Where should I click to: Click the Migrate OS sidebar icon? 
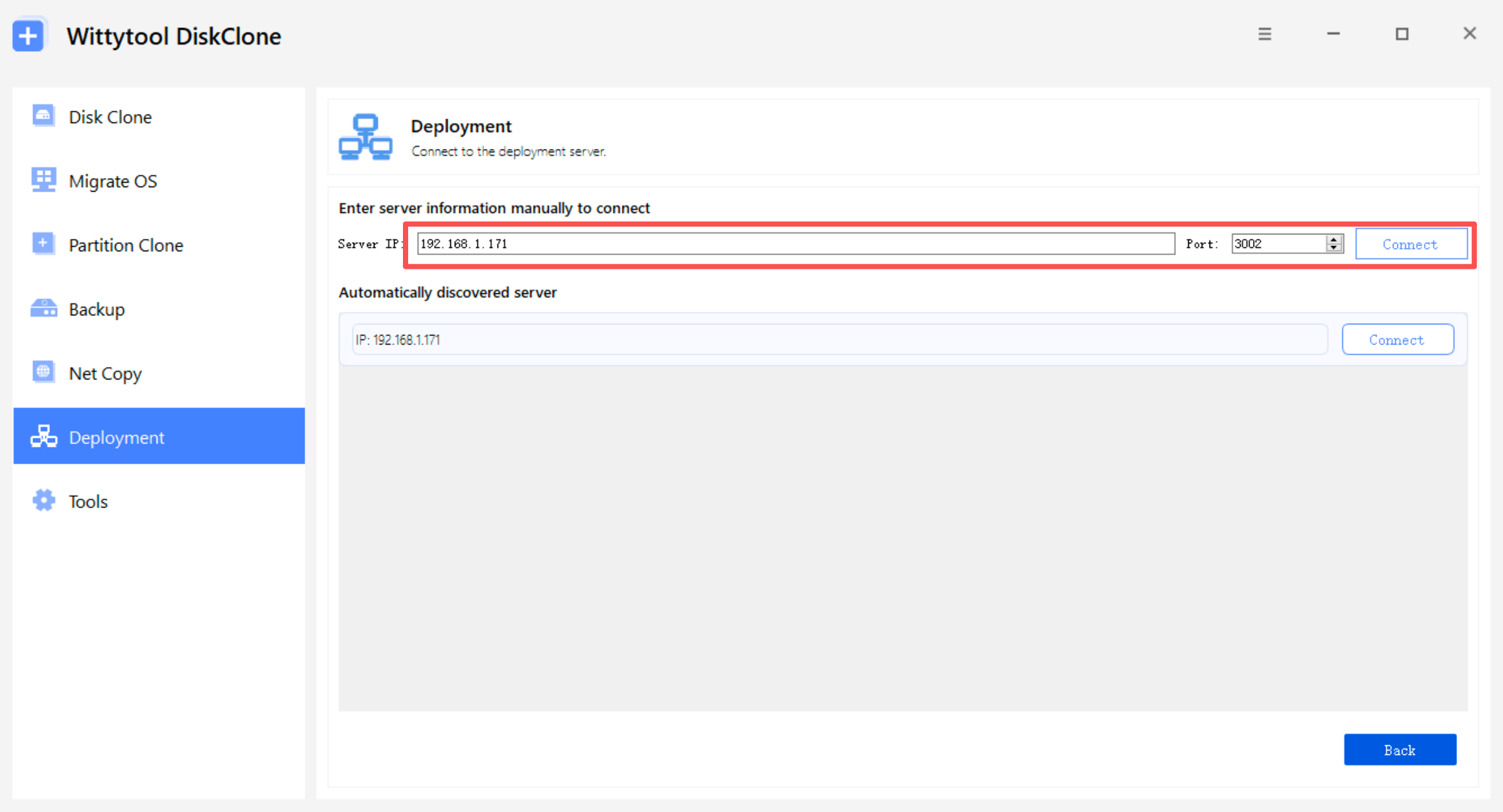[43, 180]
